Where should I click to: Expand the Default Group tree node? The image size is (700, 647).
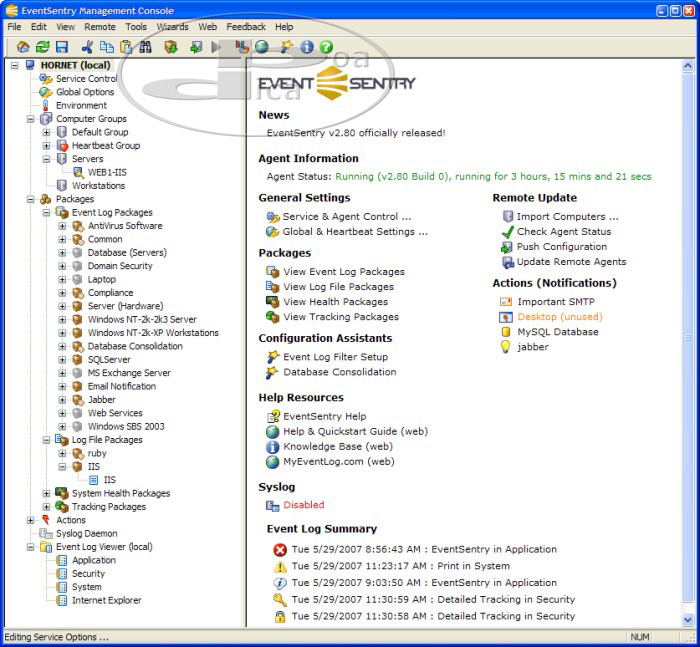(x=46, y=132)
